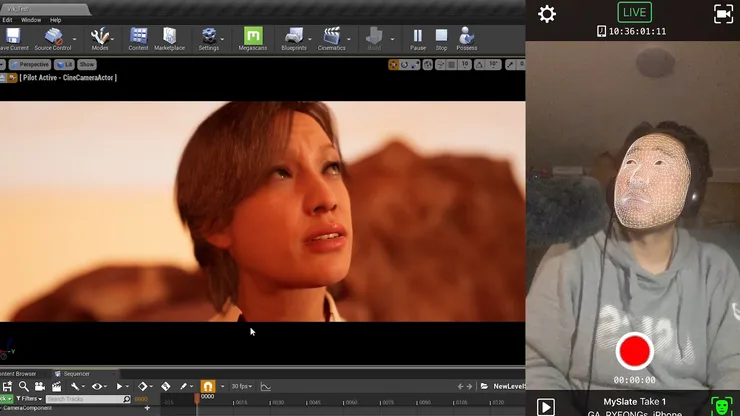Open the Window menu
This screenshot has height=416, width=740.
click(31, 20)
